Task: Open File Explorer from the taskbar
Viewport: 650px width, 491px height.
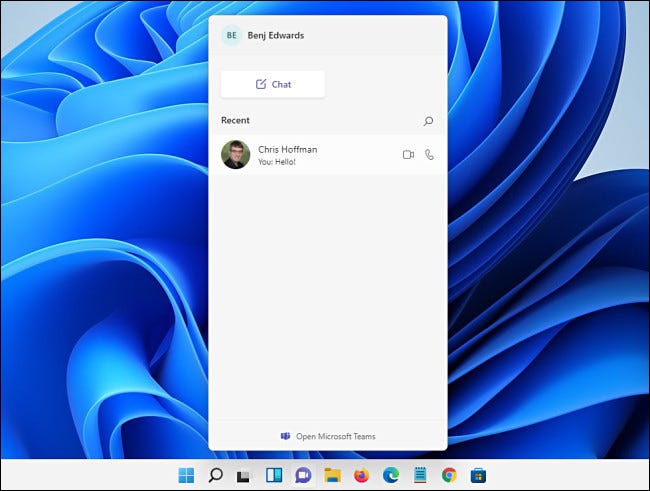Action: click(332, 475)
